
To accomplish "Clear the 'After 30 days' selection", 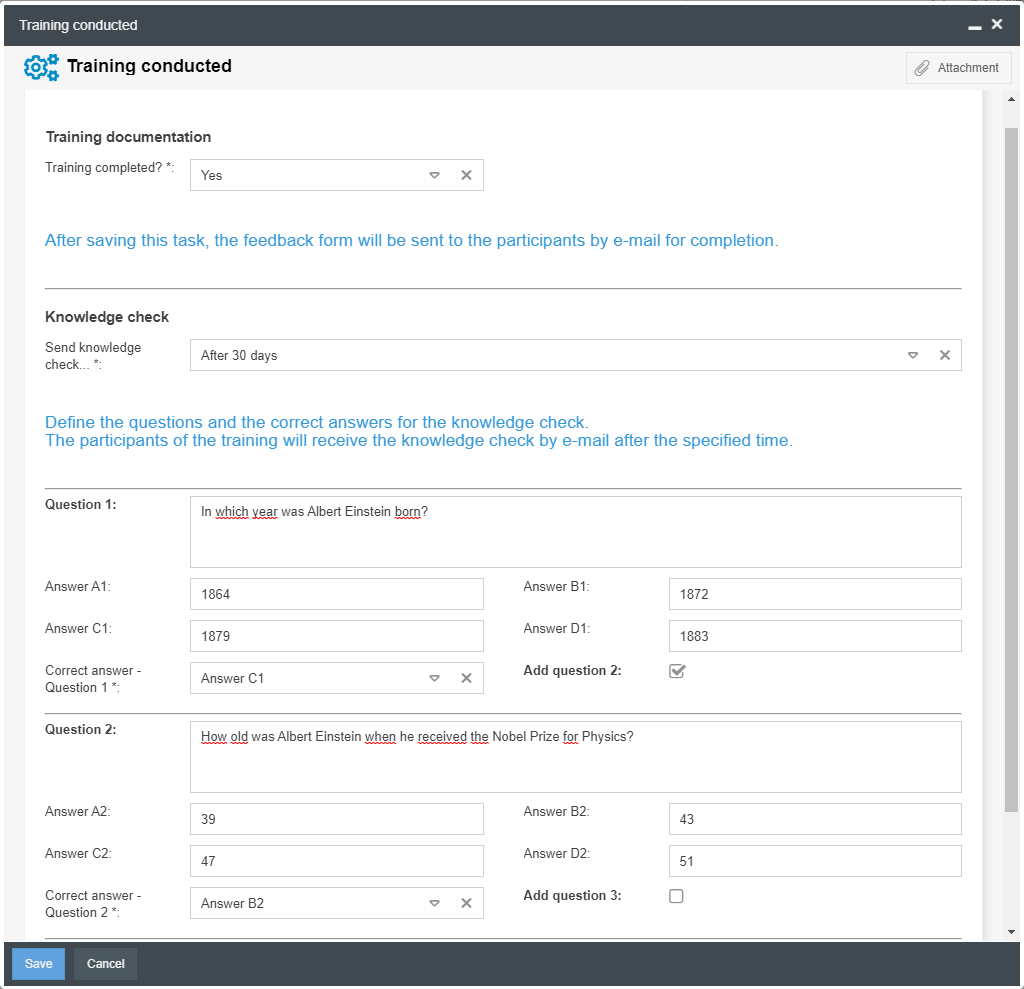I will [x=945, y=355].
